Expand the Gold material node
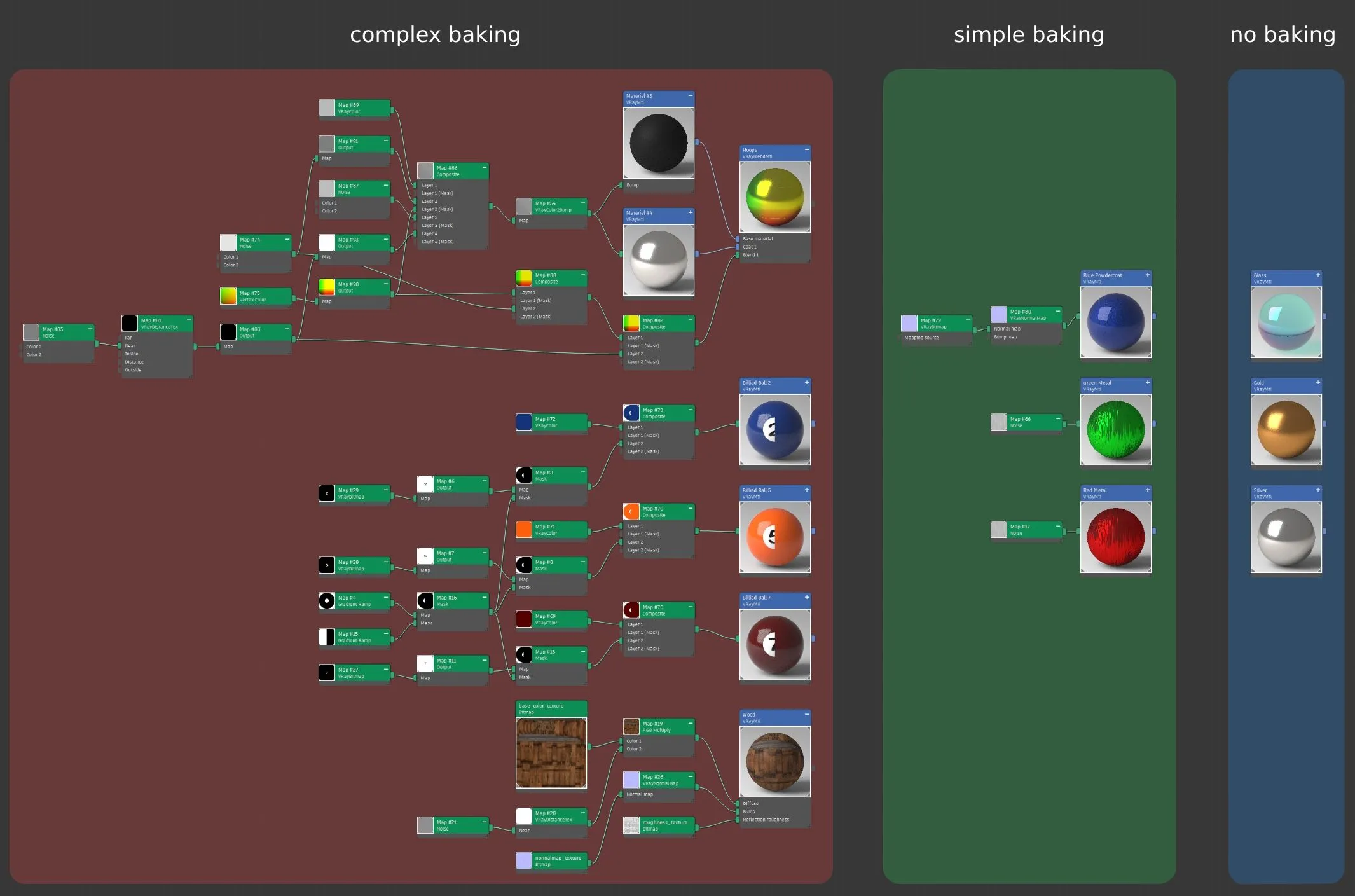1355x896 pixels. point(1317,383)
